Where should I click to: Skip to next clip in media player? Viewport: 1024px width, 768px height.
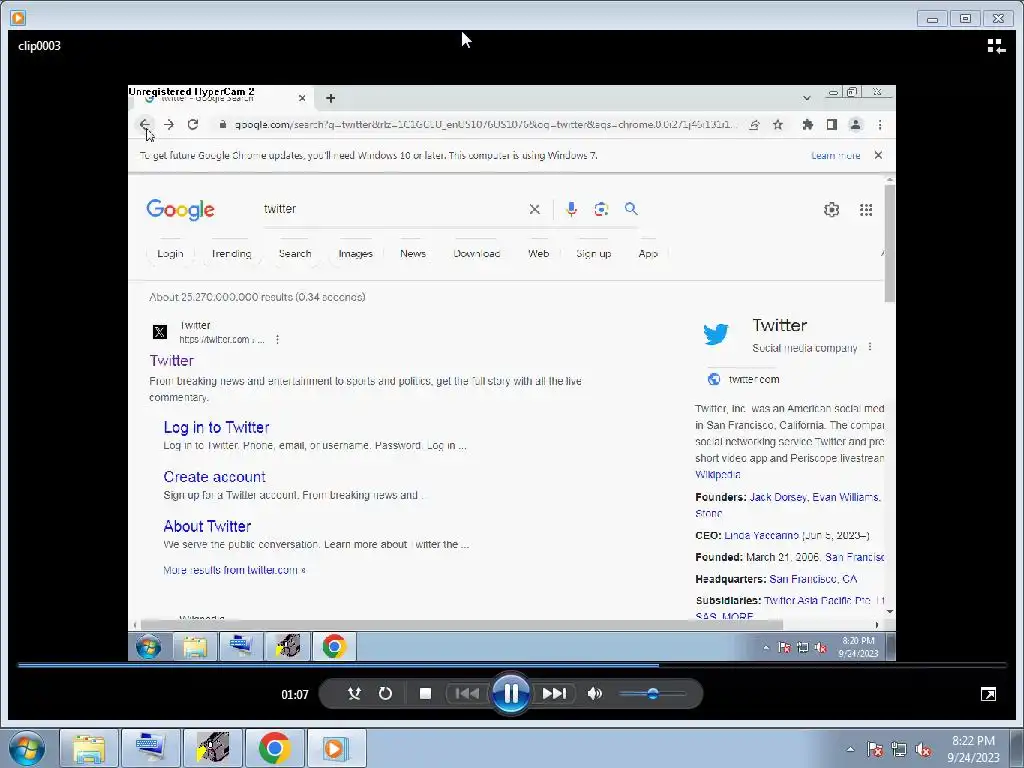(554, 694)
